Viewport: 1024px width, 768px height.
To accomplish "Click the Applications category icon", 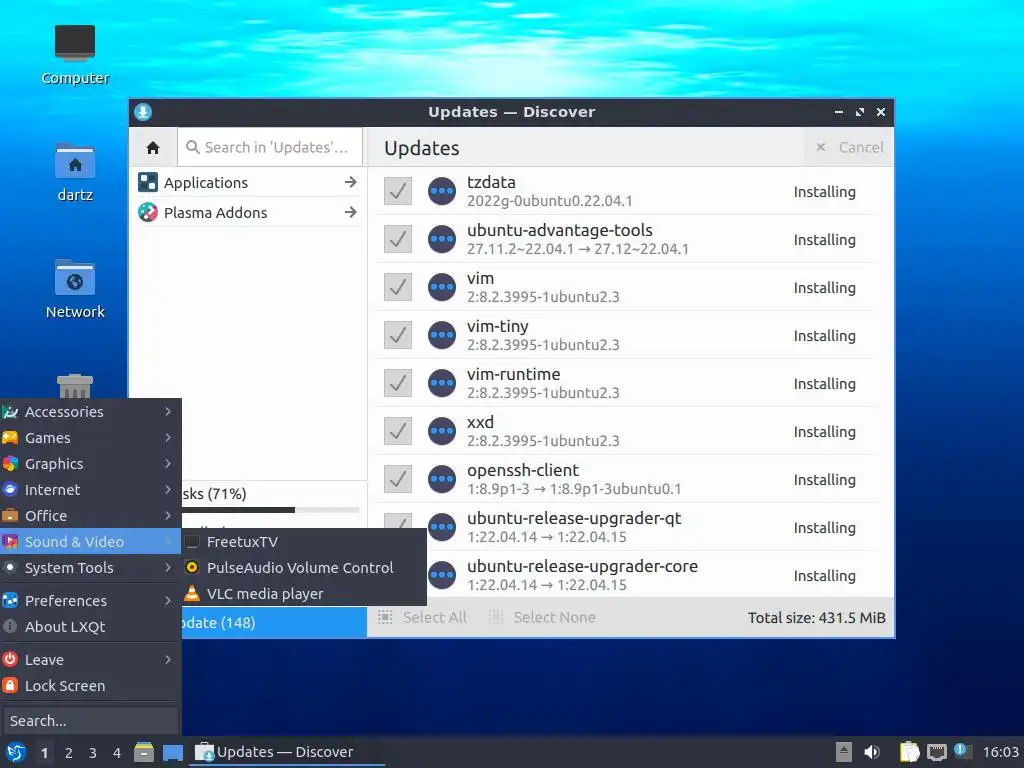I will click(x=148, y=182).
